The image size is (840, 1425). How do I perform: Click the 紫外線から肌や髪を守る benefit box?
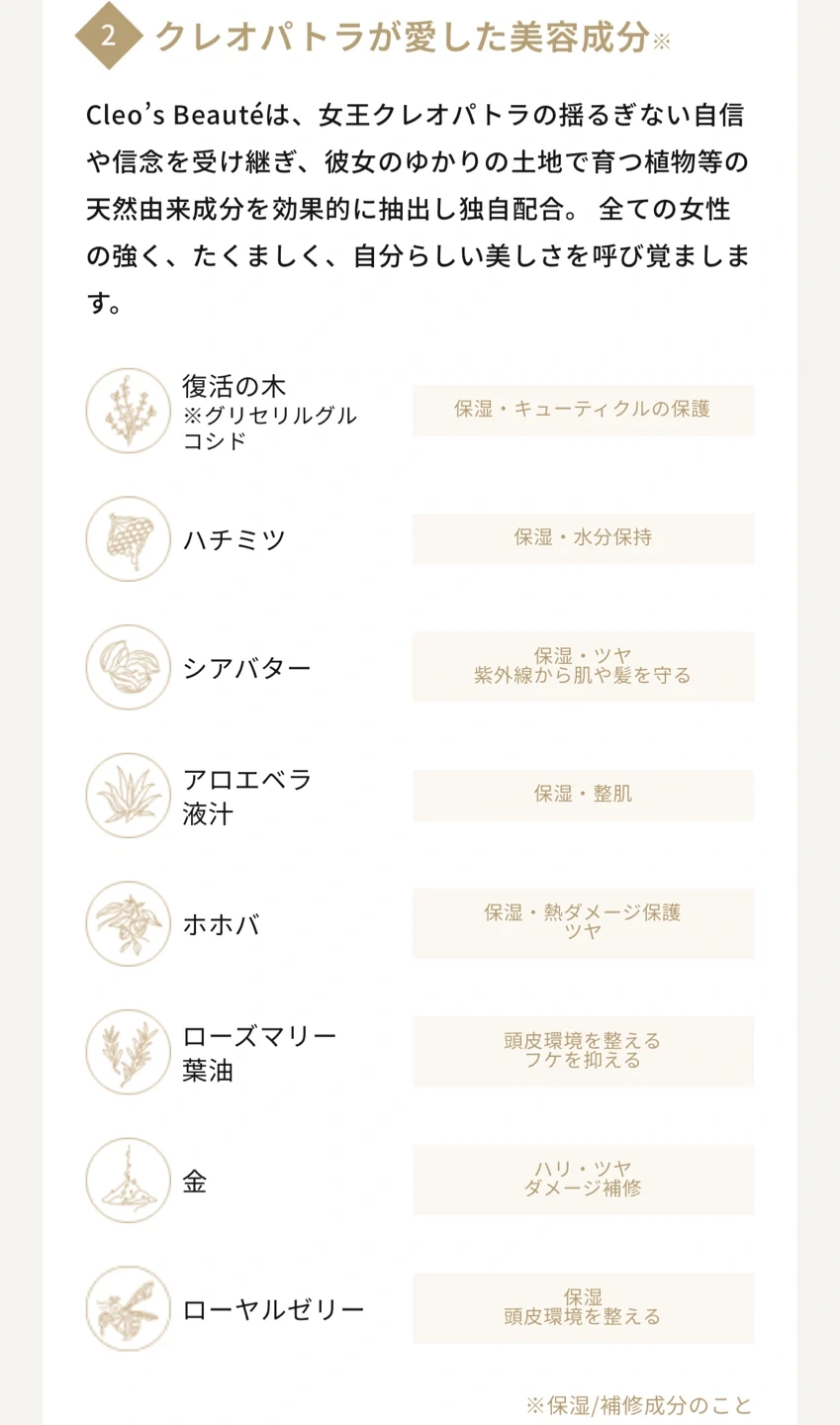(x=583, y=667)
